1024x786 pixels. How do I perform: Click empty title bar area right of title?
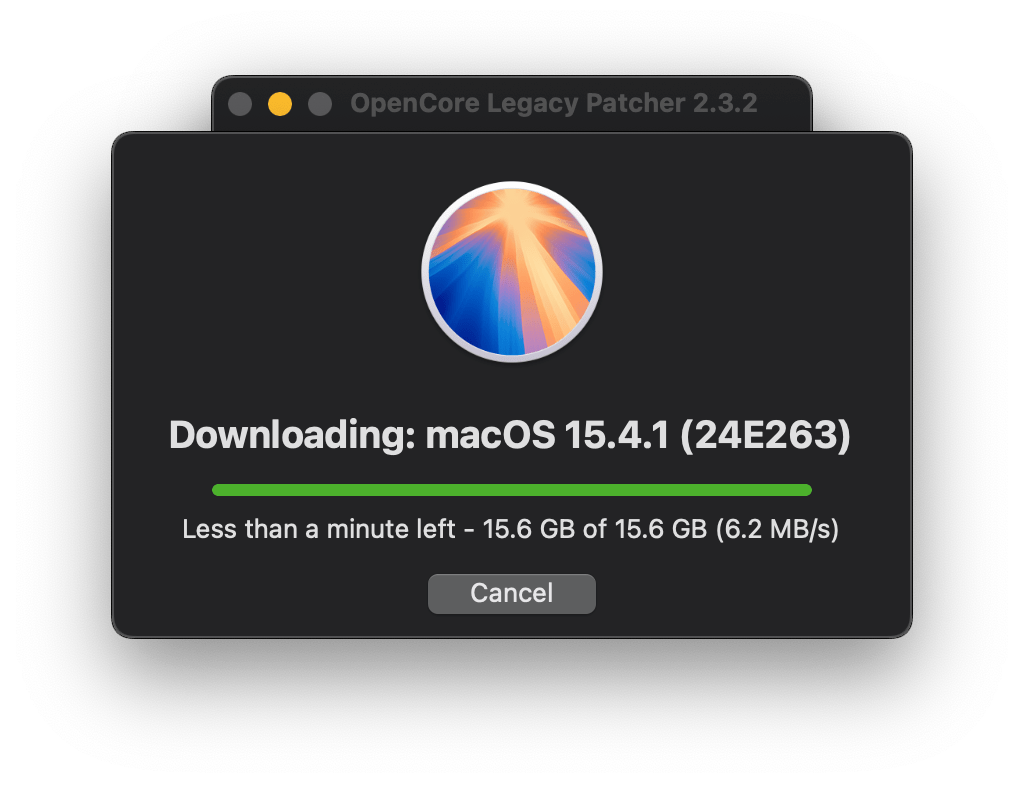click(x=785, y=104)
